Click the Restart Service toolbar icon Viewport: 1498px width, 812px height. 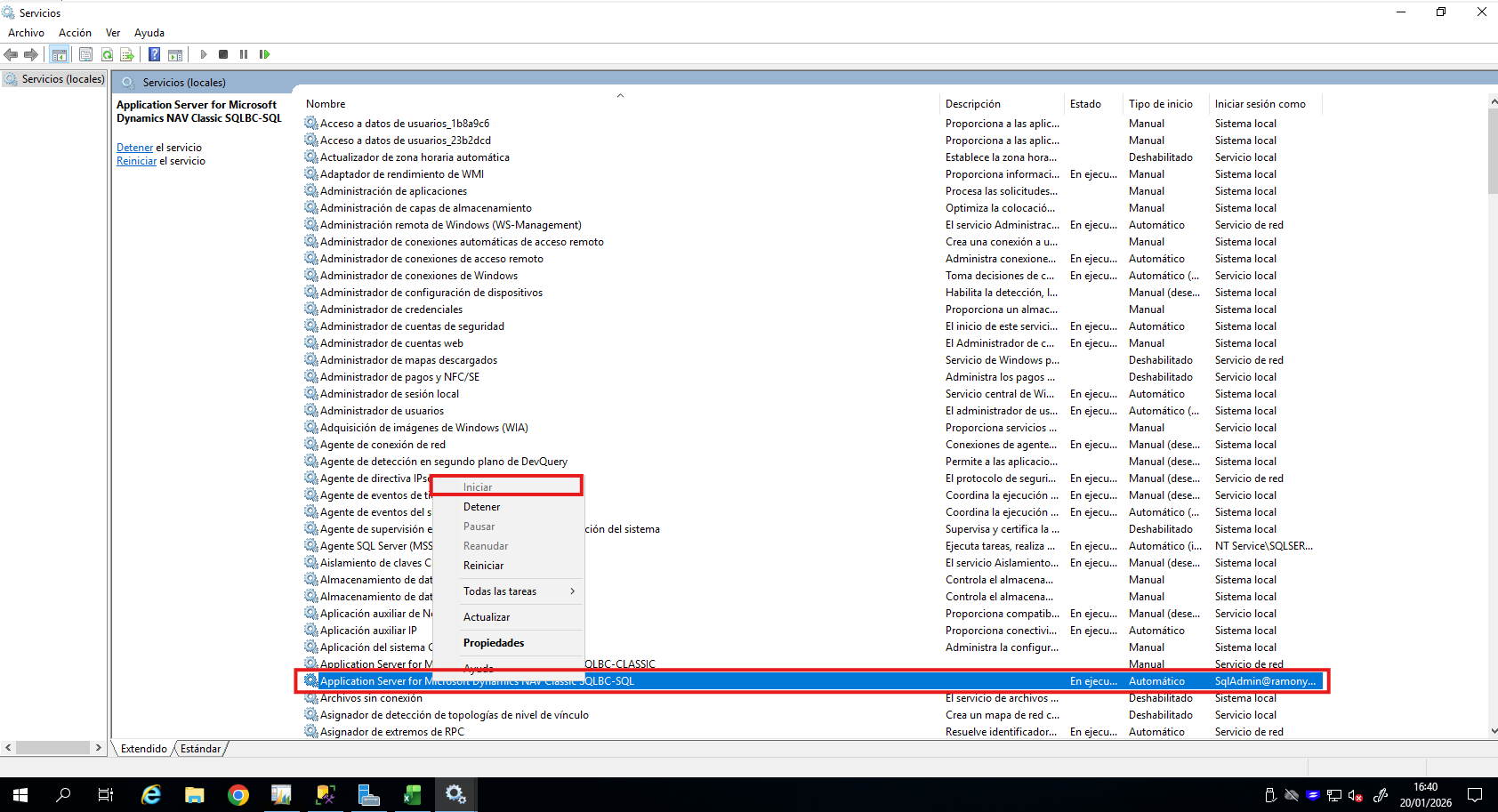264,54
